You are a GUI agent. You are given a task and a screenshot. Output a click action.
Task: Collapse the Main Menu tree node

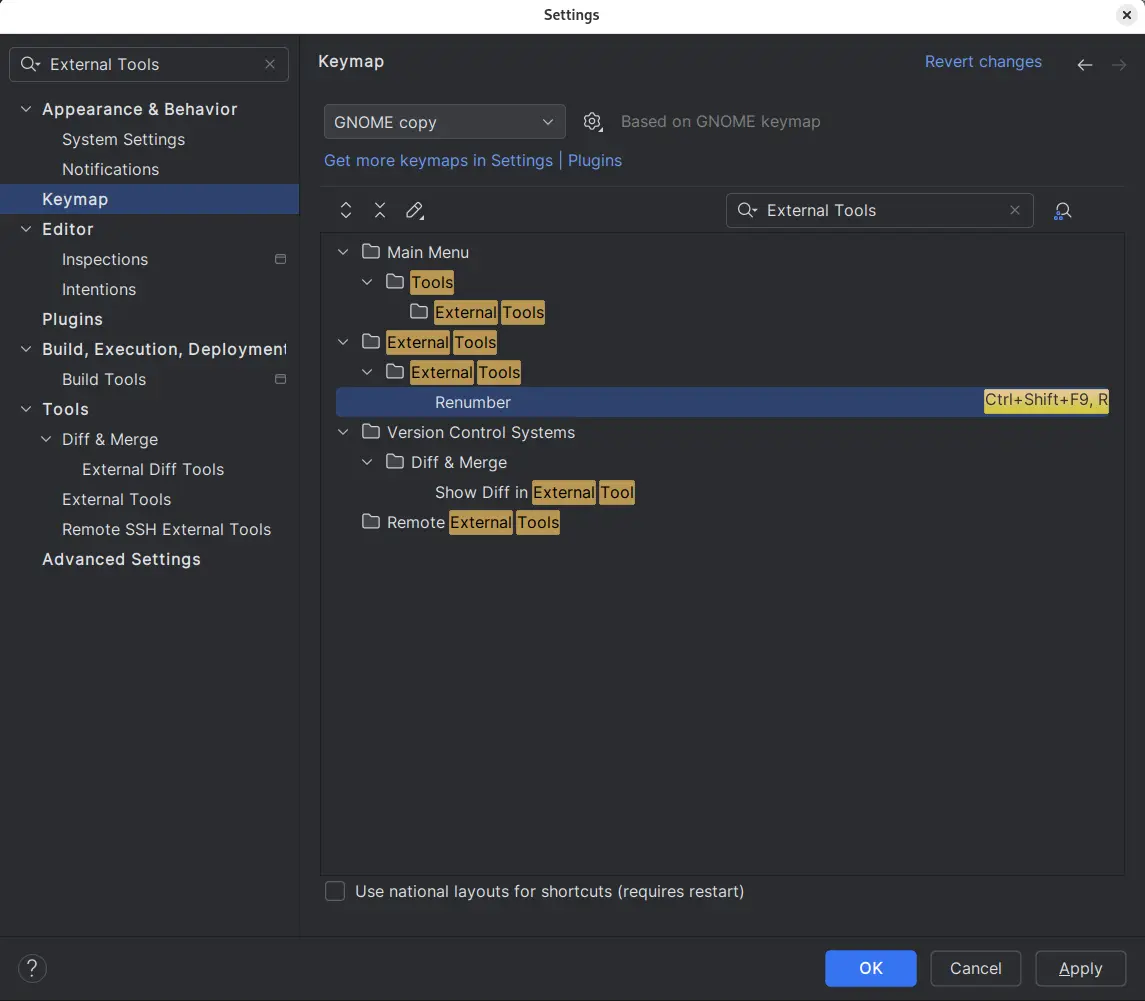coord(344,252)
